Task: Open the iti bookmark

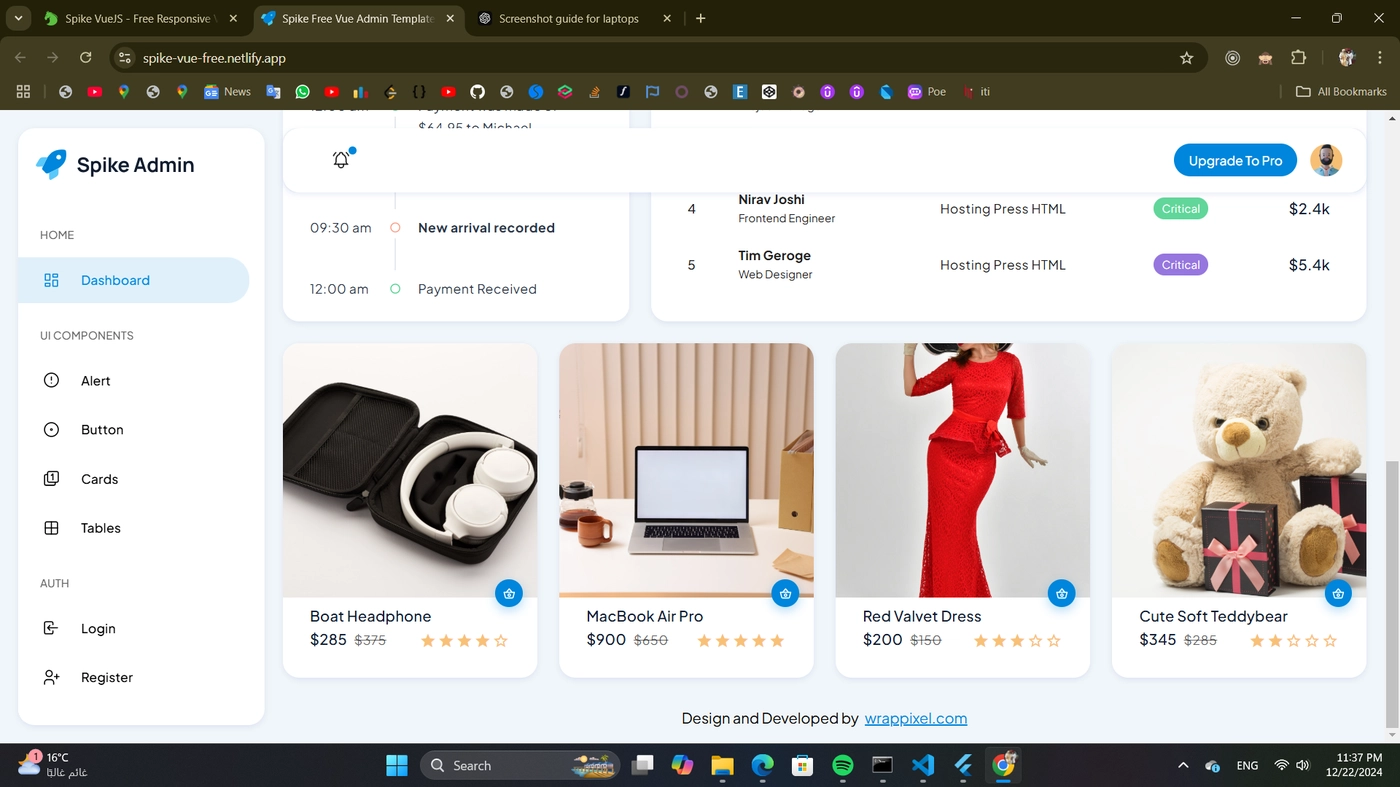Action: 976,91
